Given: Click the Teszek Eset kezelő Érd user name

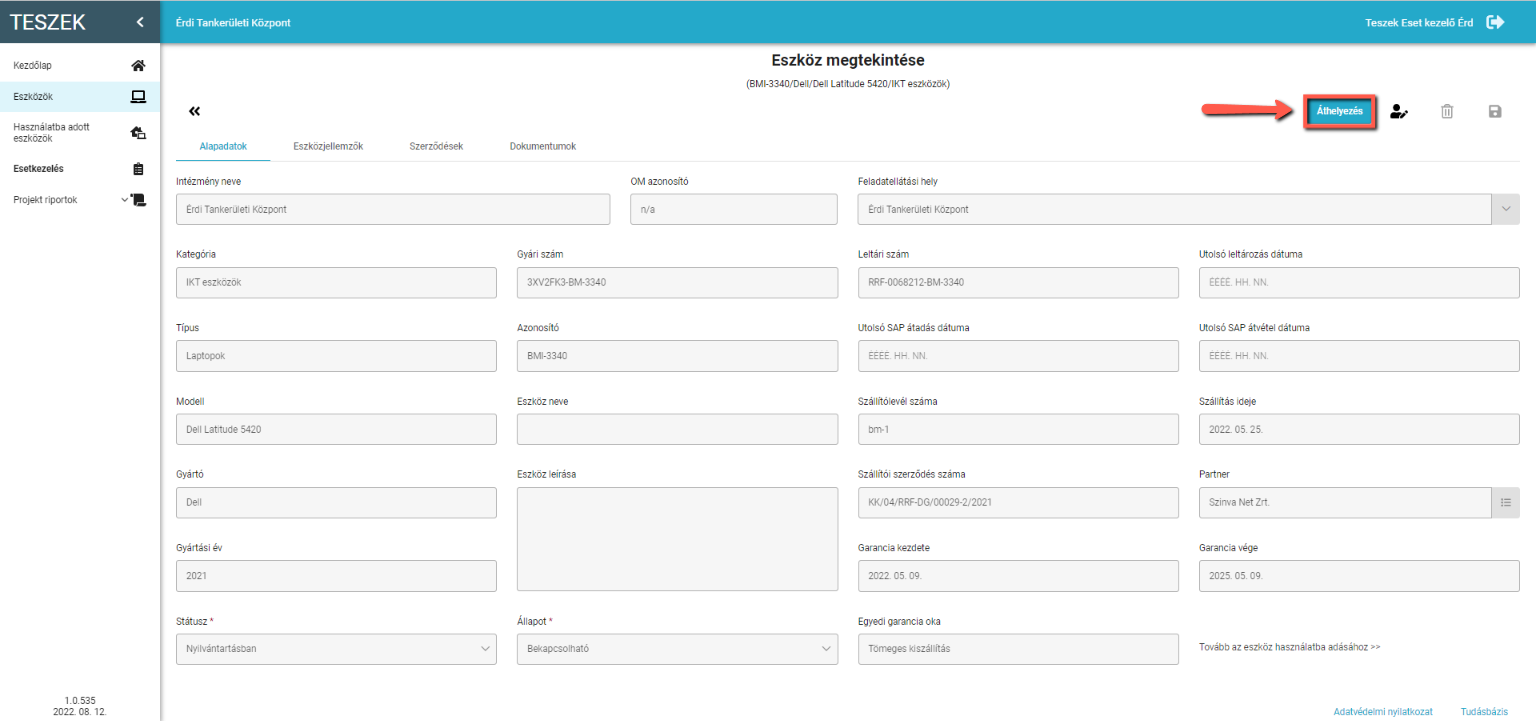Looking at the screenshot, I should [1419, 22].
